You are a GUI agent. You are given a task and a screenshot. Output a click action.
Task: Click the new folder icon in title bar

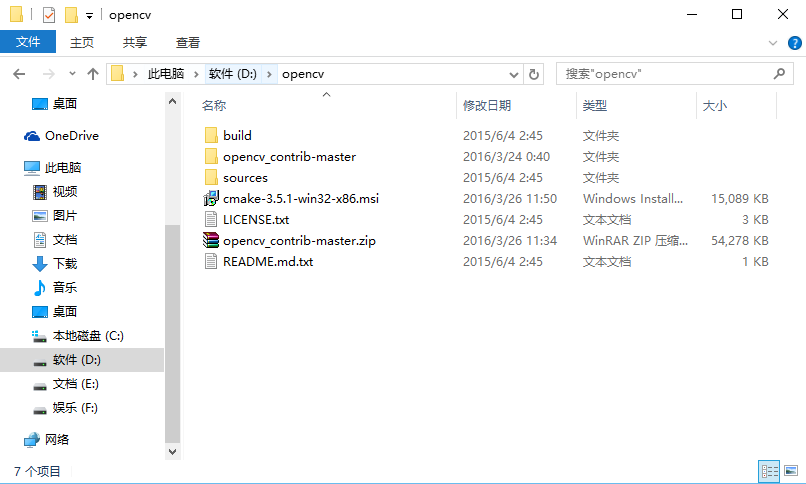(71, 15)
